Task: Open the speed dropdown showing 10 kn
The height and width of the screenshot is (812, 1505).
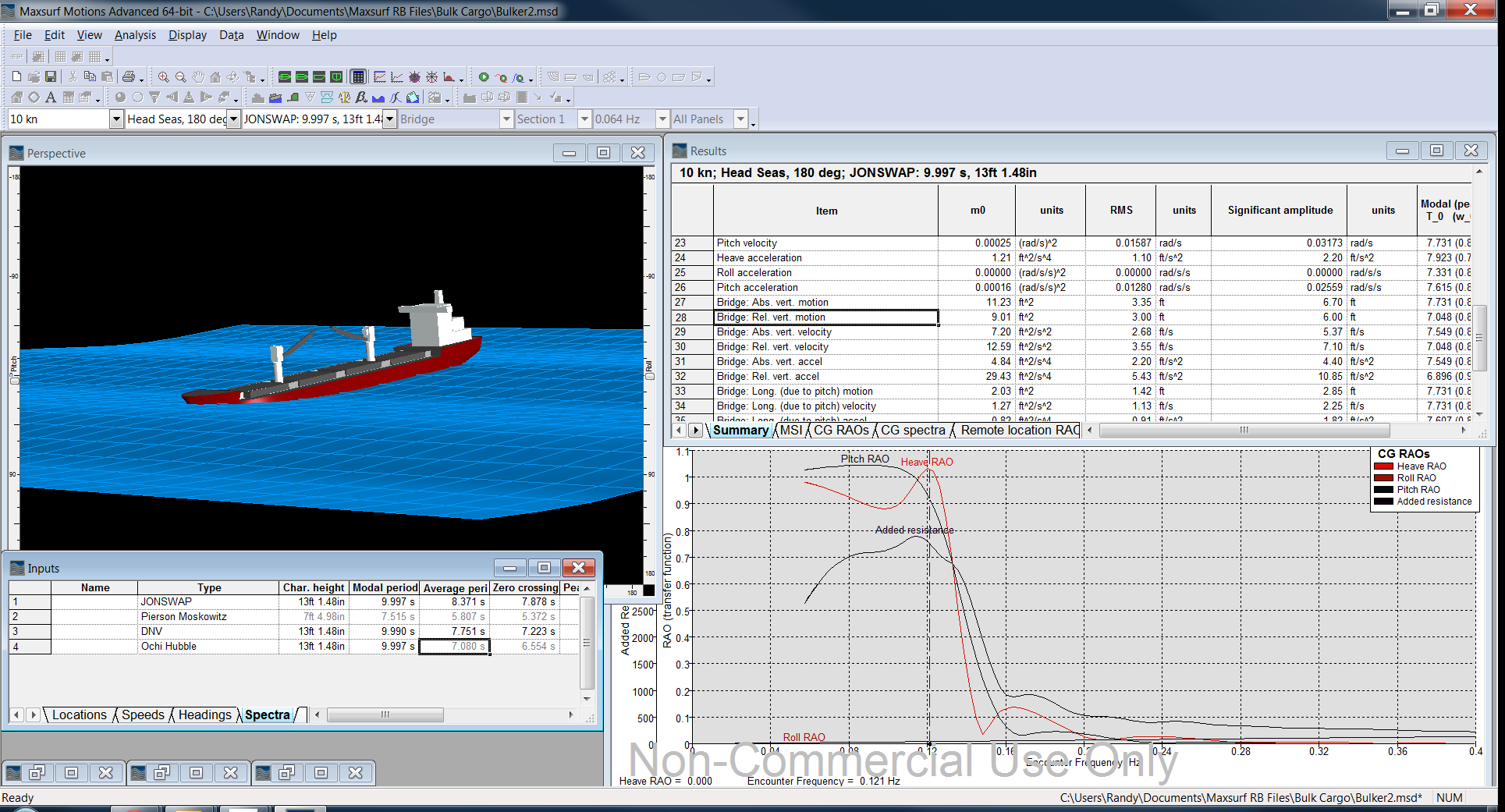Action: click(116, 119)
